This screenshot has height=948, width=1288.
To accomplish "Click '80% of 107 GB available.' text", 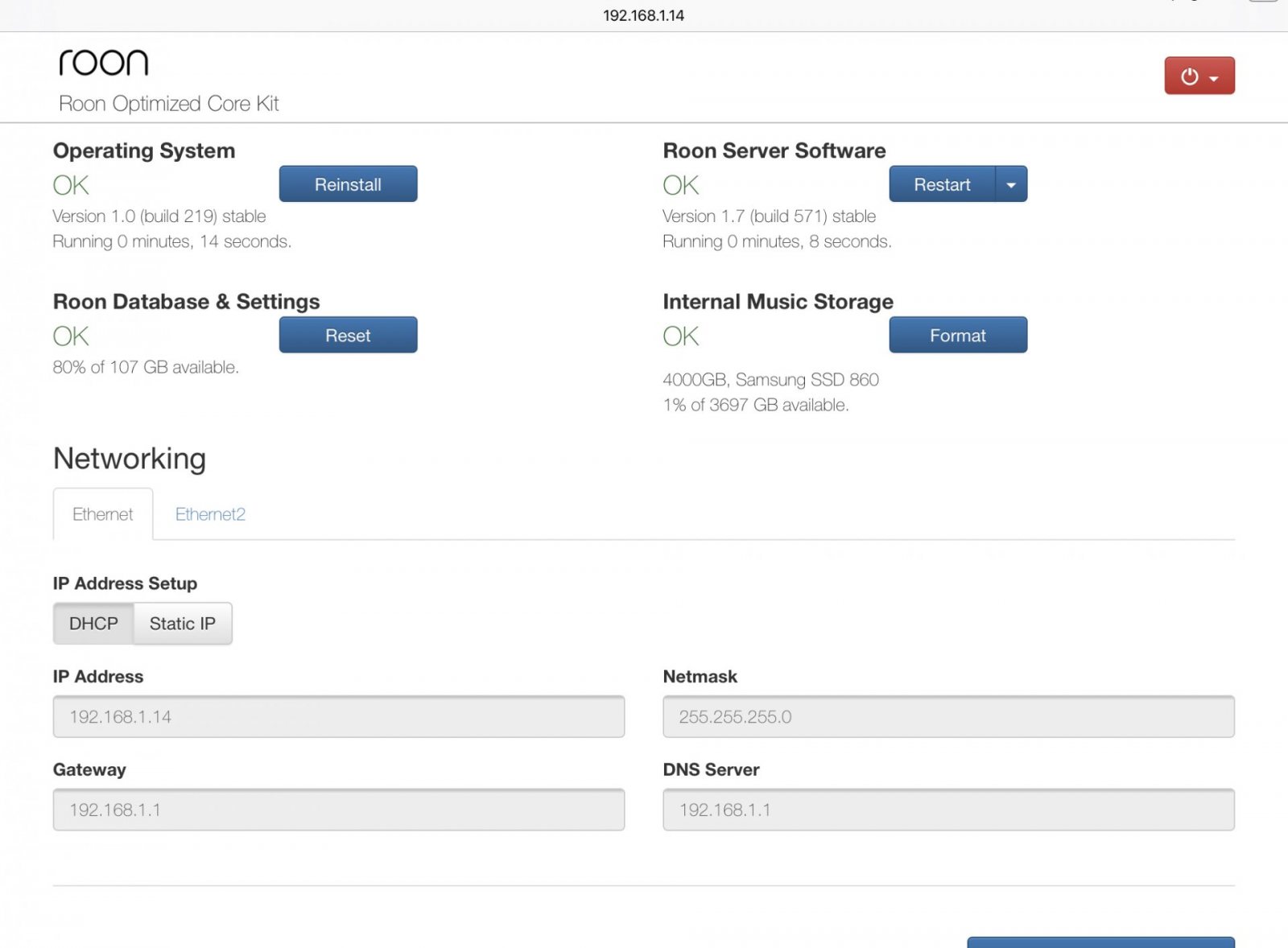I will (146, 368).
